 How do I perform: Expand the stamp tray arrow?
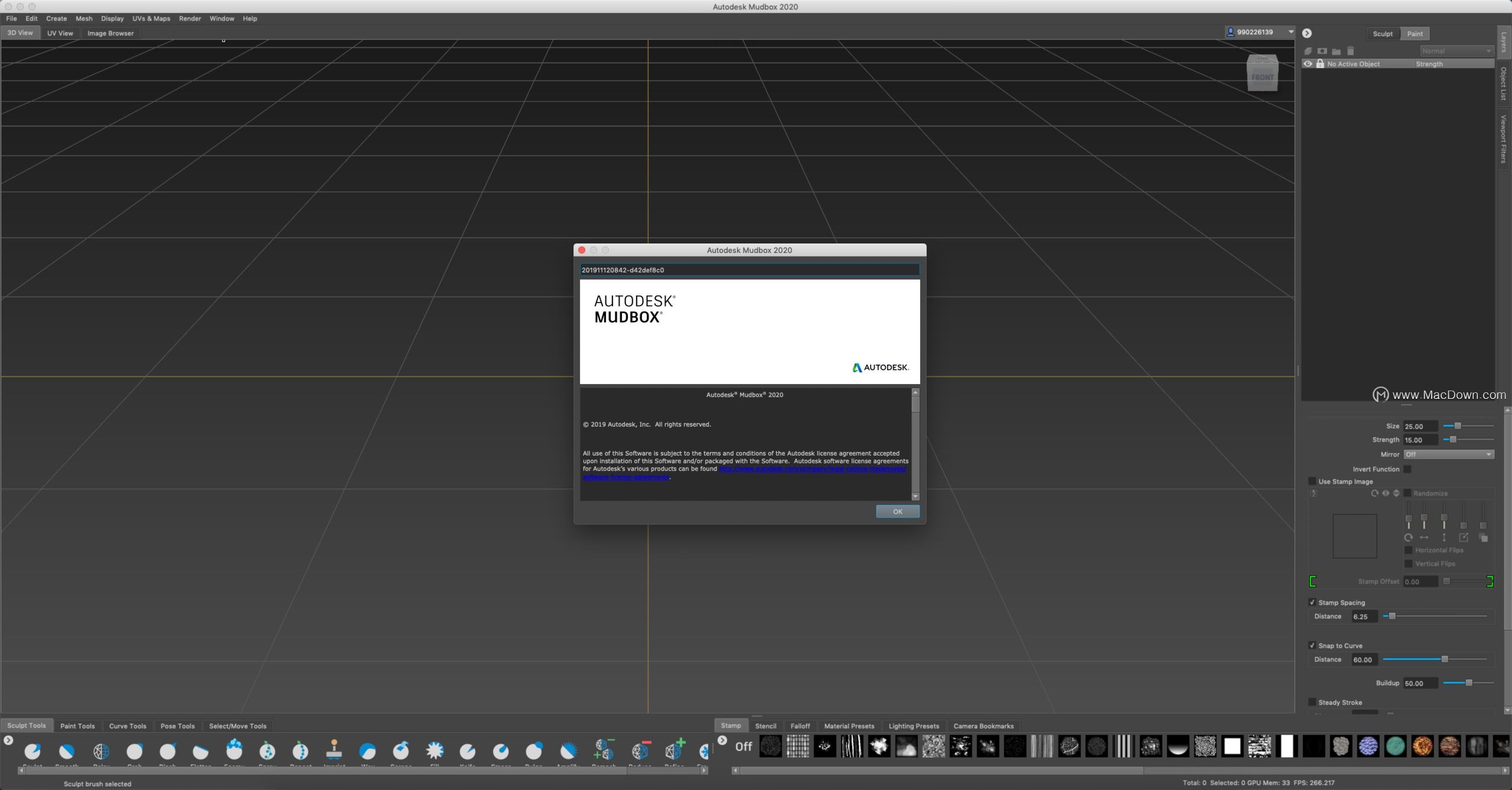[x=722, y=740]
